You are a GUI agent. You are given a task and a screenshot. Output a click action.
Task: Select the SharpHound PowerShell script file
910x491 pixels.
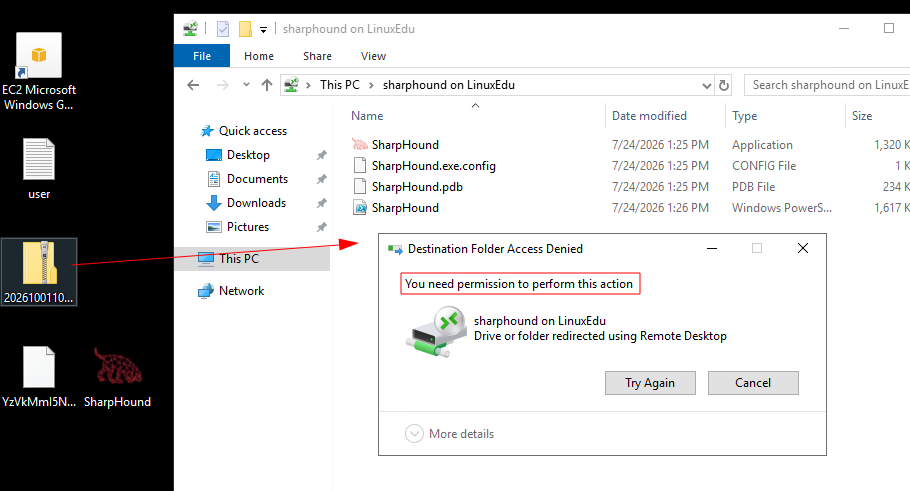point(405,208)
